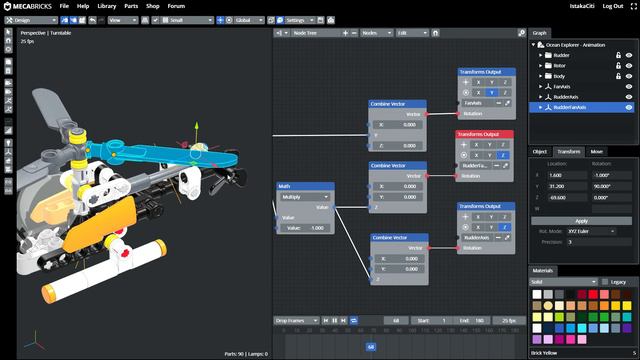Open the Parts menu
The height and width of the screenshot is (360, 640).
click(x=131, y=6)
